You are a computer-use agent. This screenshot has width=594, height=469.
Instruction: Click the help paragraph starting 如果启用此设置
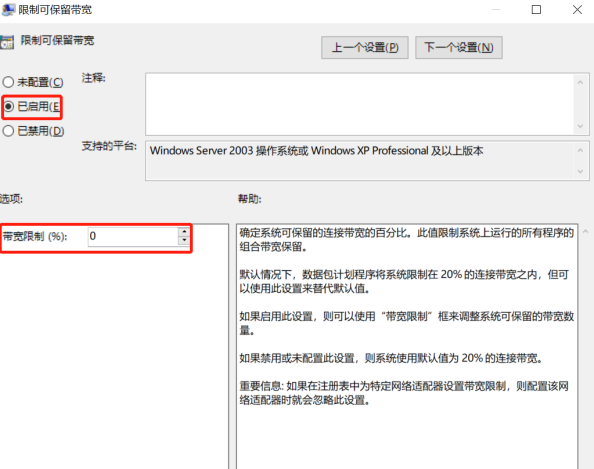pyautogui.click(x=406, y=323)
